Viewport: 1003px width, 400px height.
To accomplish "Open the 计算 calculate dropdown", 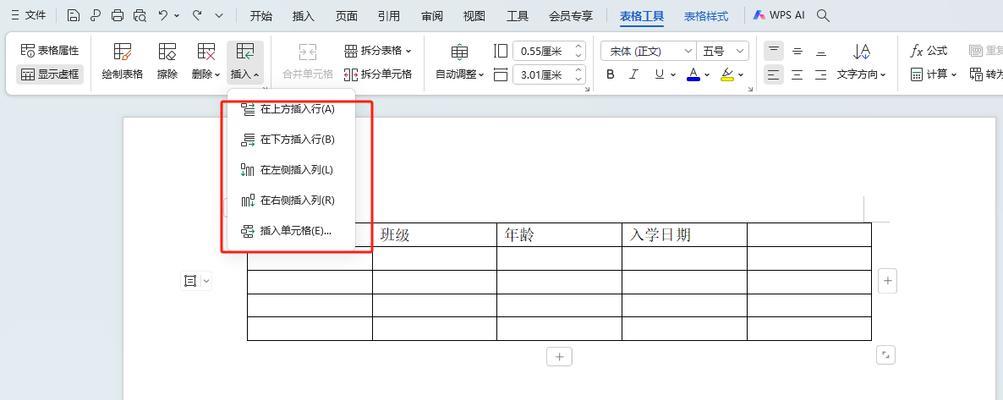I will (933, 74).
